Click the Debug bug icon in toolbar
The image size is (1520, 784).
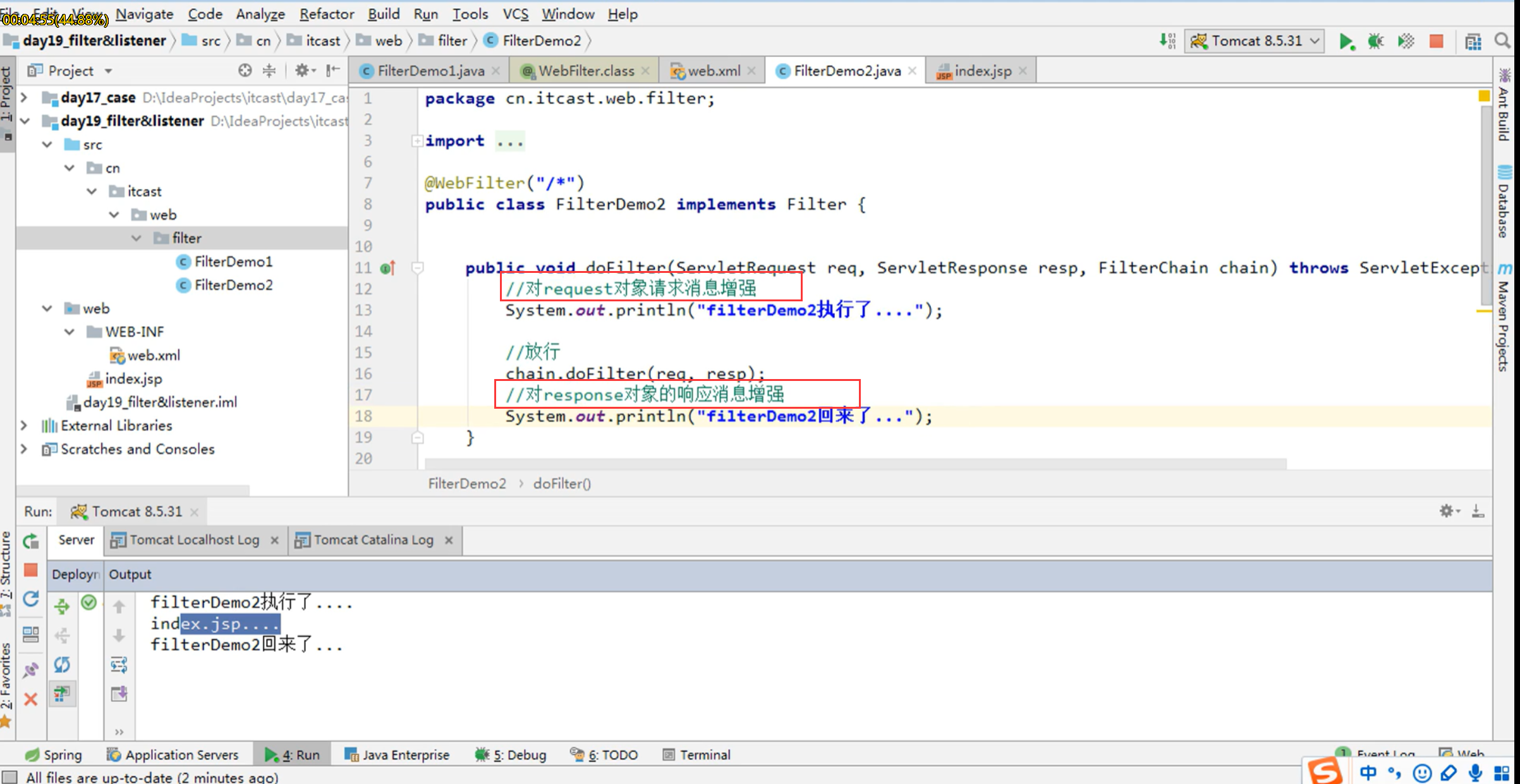pyautogui.click(x=1375, y=42)
